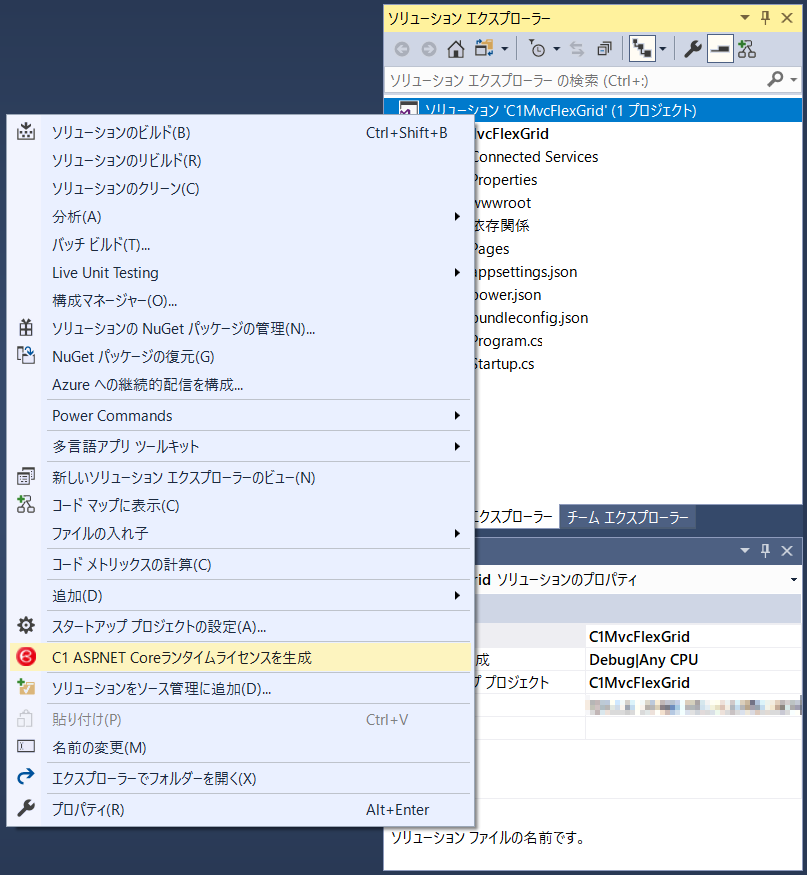This screenshot has height=875, width=807.
Task: Choose コード メトリックスの計算(C)
Action: pyautogui.click(x=240, y=565)
